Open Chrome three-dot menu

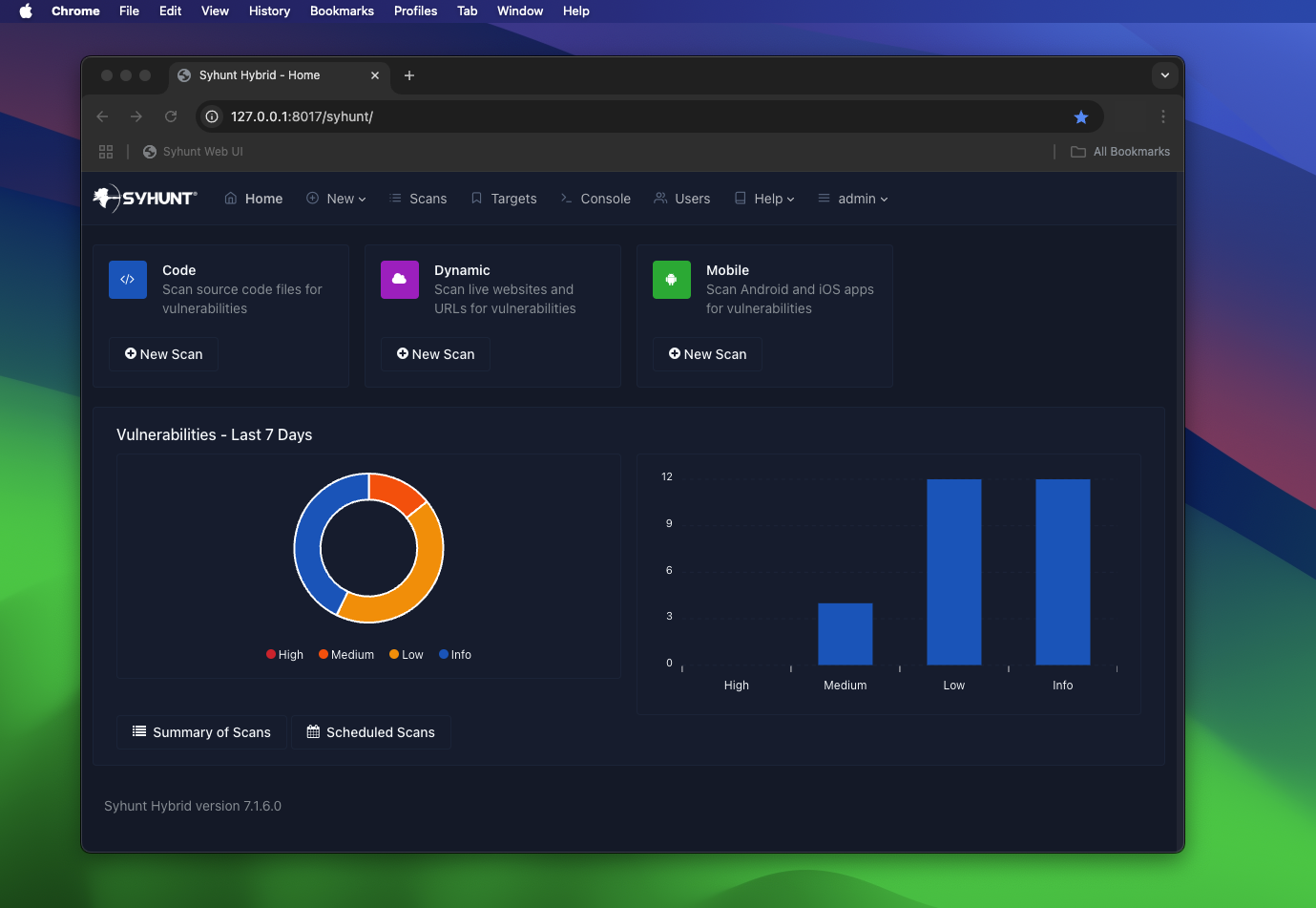pos(1163,116)
